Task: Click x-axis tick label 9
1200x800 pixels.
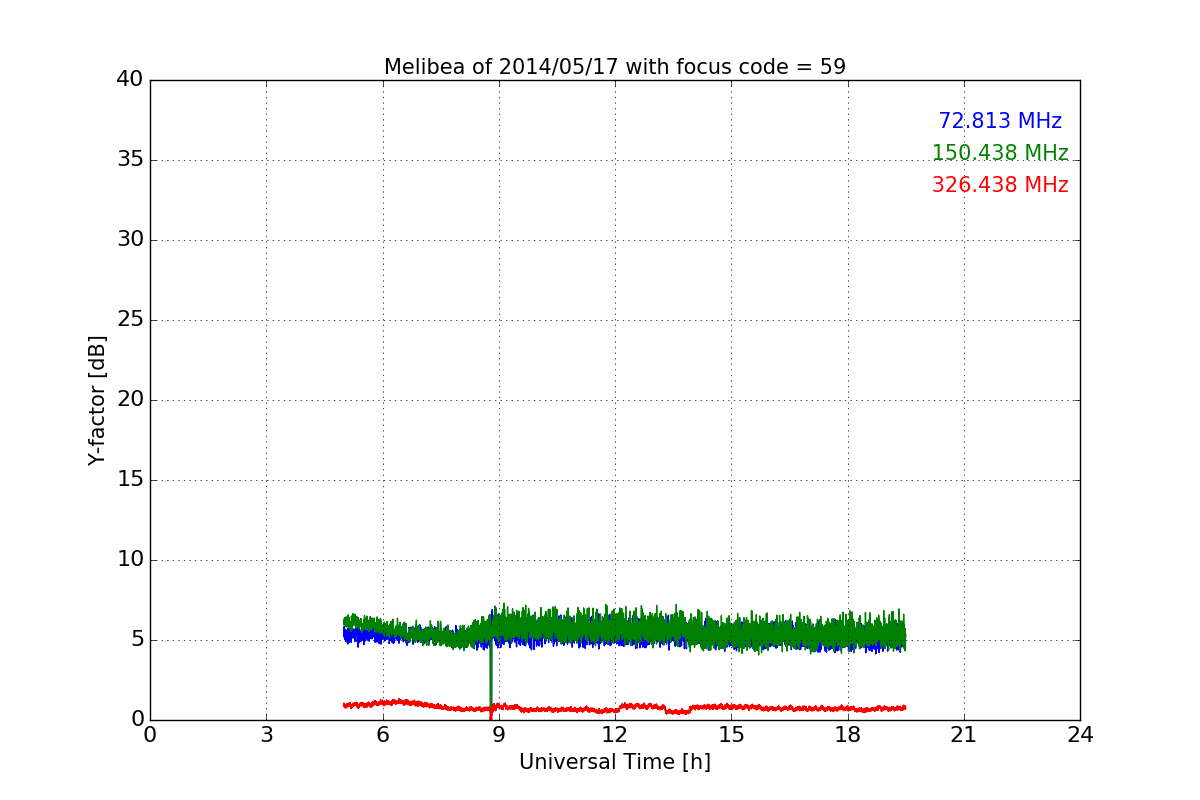Action: click(499, 735)
